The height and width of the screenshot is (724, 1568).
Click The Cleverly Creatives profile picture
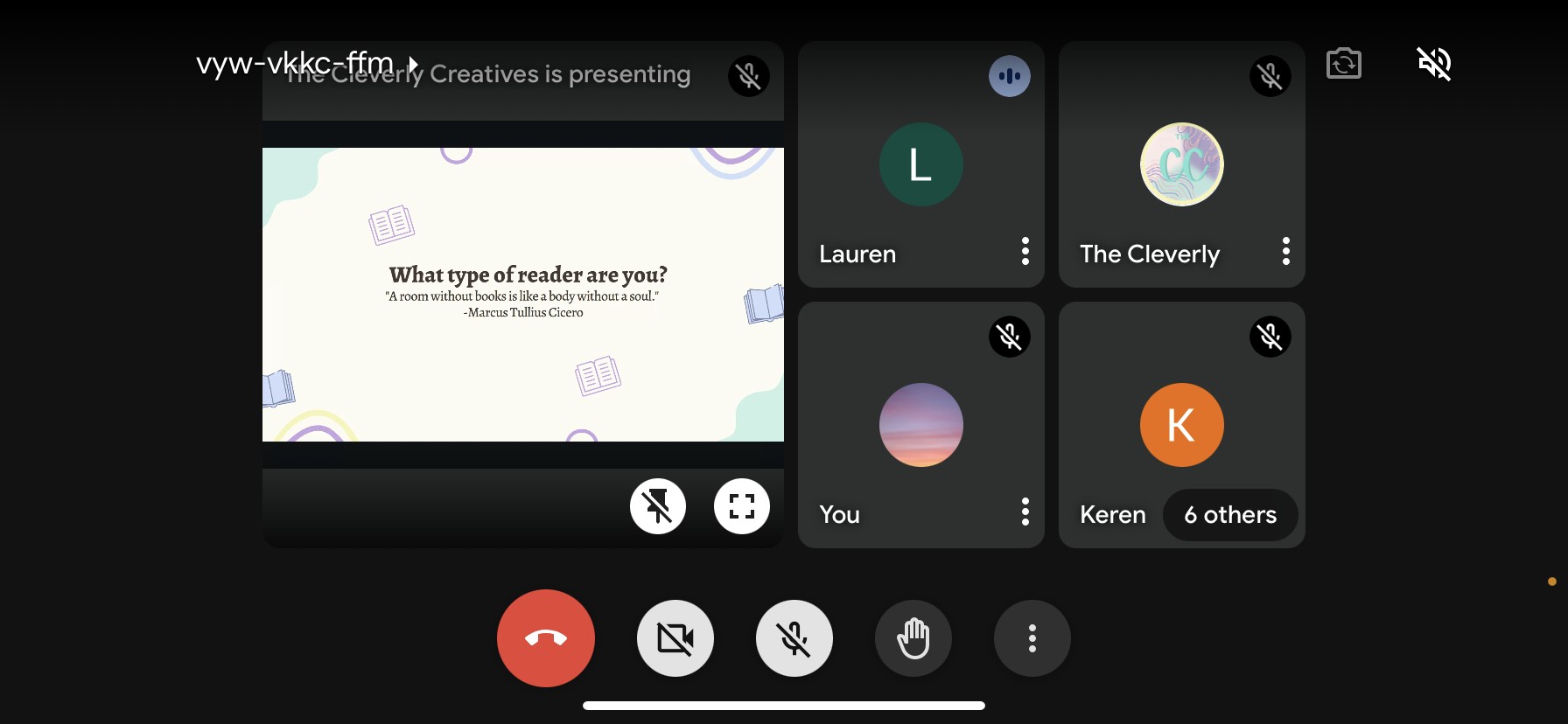1182,164
